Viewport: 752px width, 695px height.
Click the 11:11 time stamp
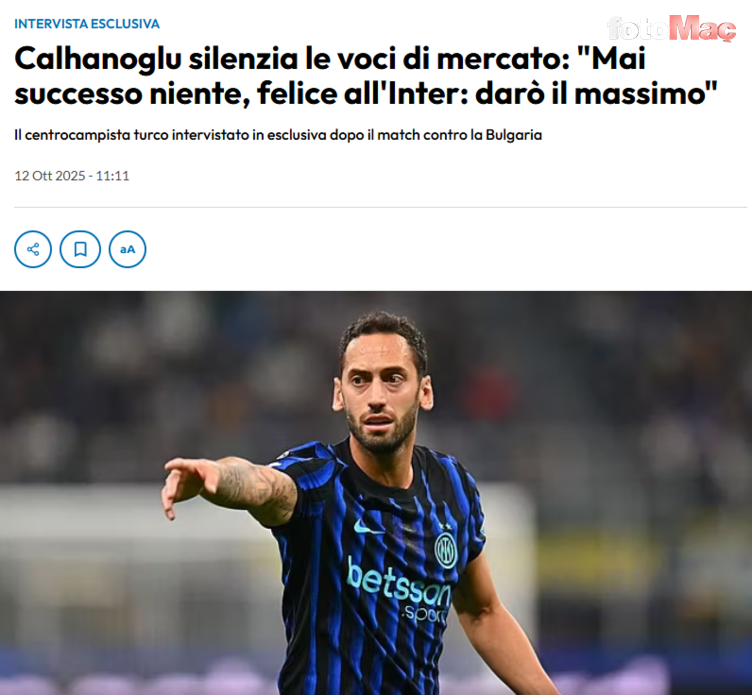(112, 176)
